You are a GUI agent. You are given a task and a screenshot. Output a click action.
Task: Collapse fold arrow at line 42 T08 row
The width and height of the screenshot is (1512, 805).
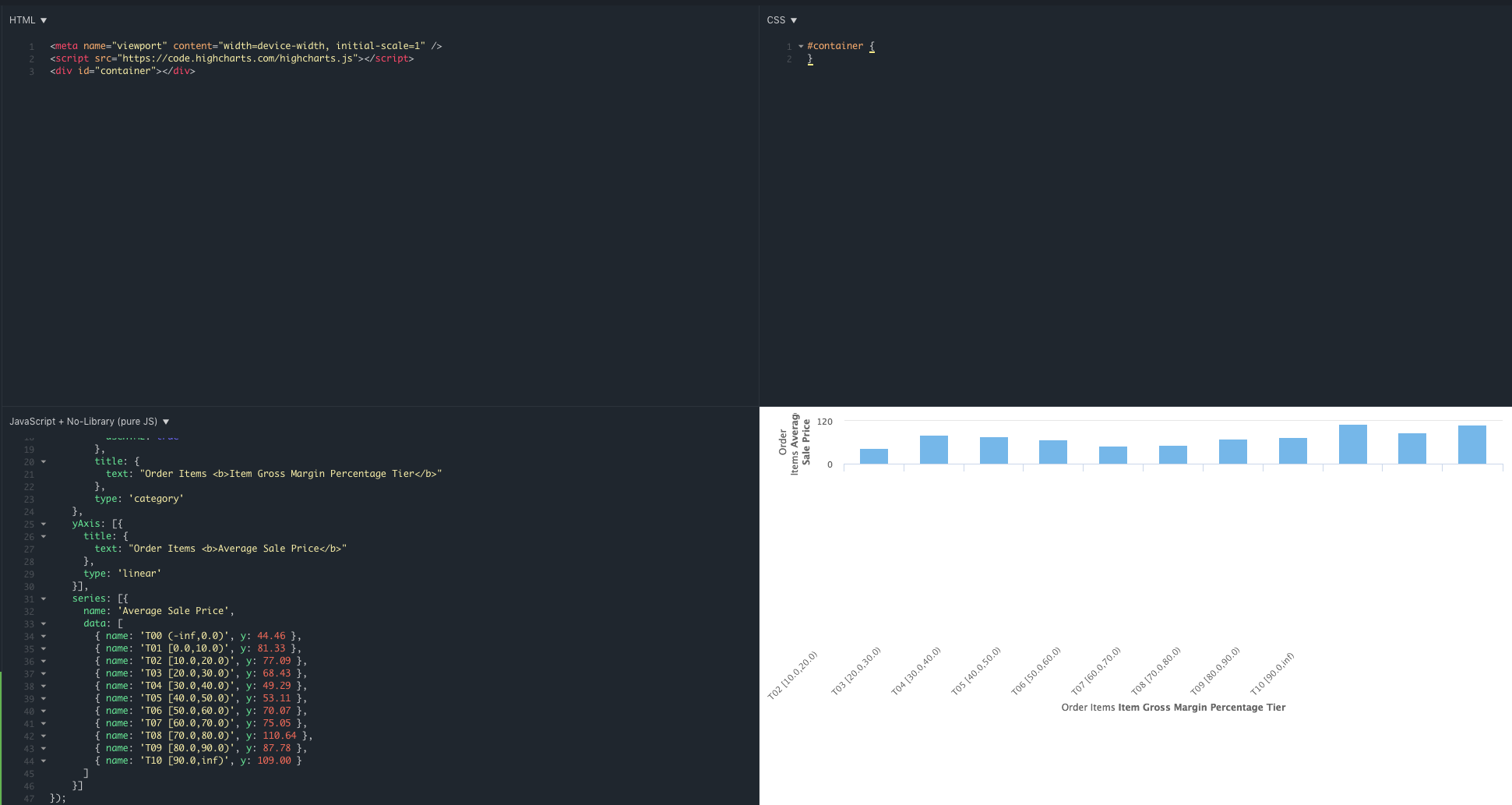[44, 736]
